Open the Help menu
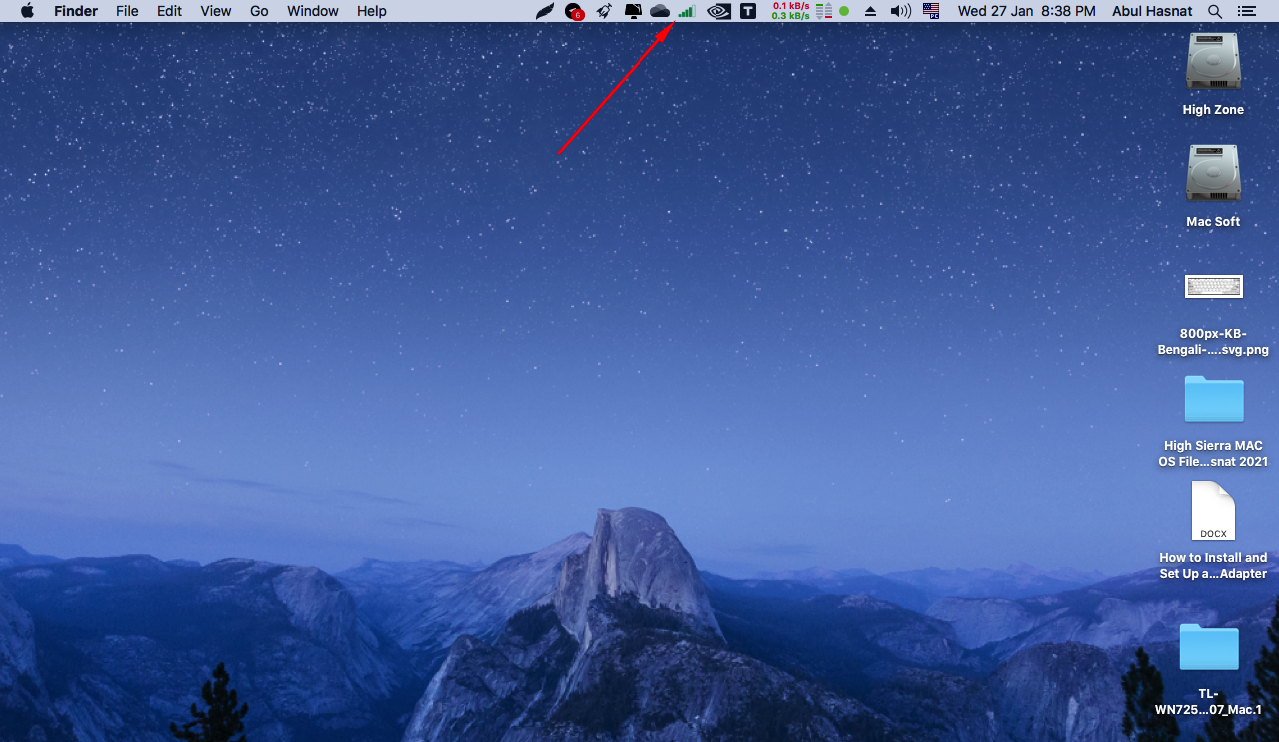The image size is (1279, 742). point(371,11)
